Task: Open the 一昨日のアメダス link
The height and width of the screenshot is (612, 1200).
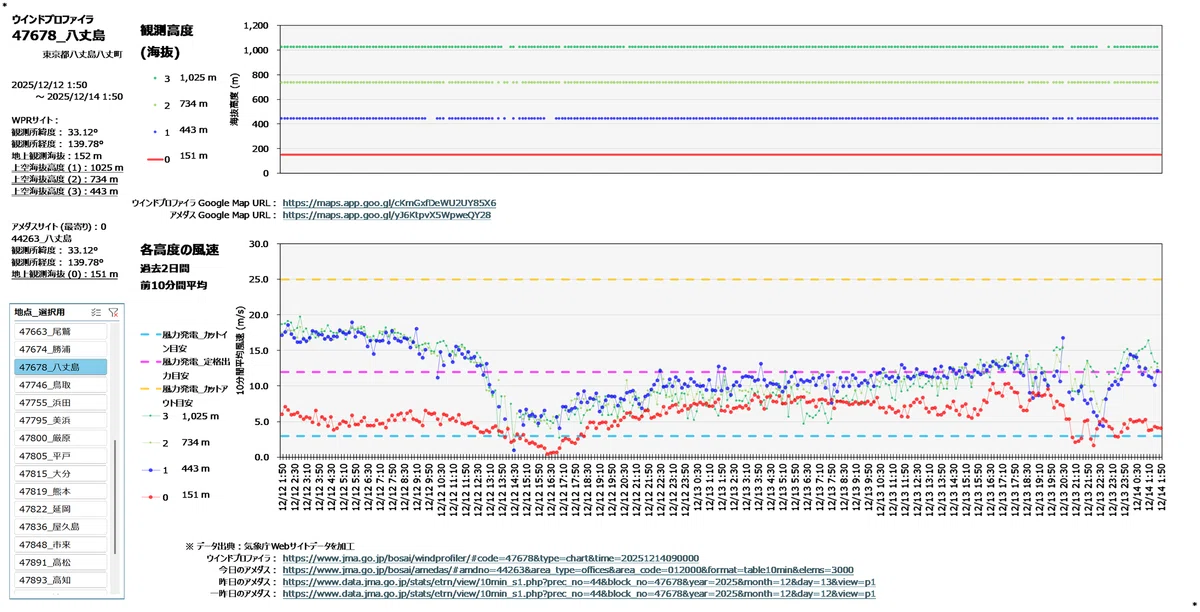Action: (x=579, y=594)
